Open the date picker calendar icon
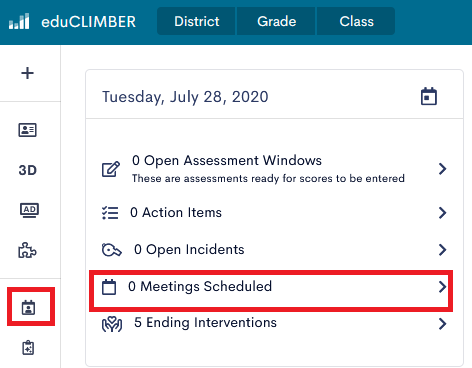Image resolution: width=472 pixels, height=368 pixels. (x=429, y=96)
